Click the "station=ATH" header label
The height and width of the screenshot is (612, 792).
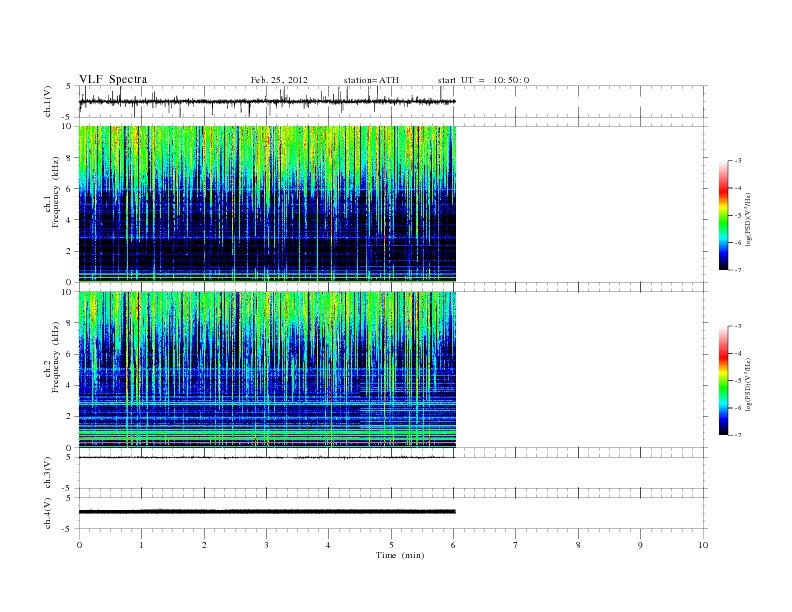click(x=371, y=80)
